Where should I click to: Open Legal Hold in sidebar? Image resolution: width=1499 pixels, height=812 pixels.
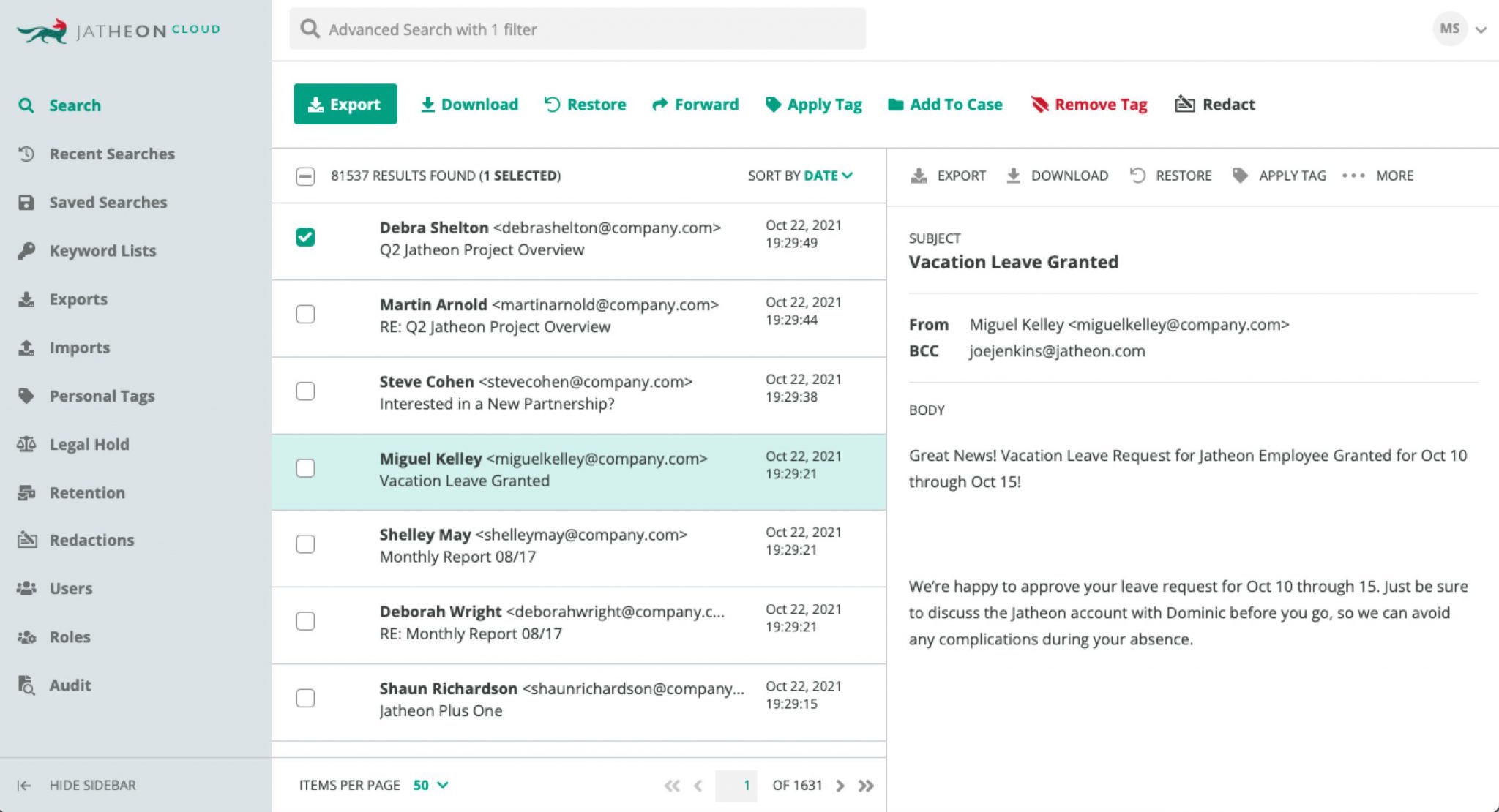point(89,444)
